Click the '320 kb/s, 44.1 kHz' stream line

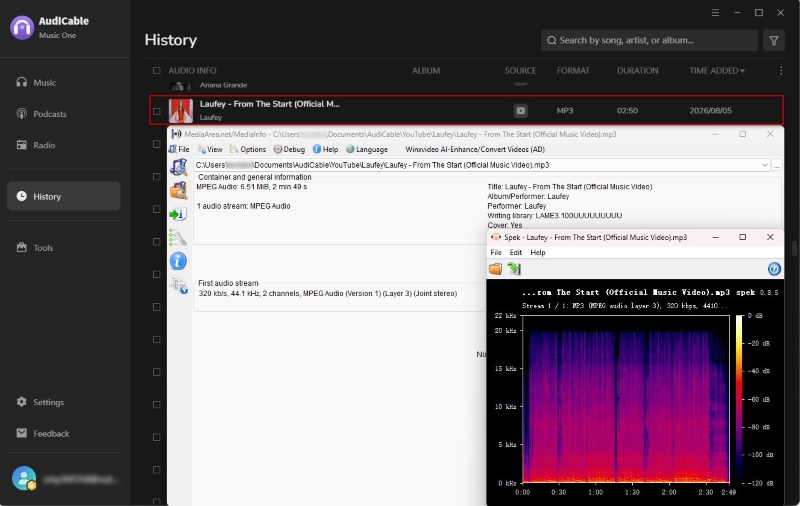328,293
